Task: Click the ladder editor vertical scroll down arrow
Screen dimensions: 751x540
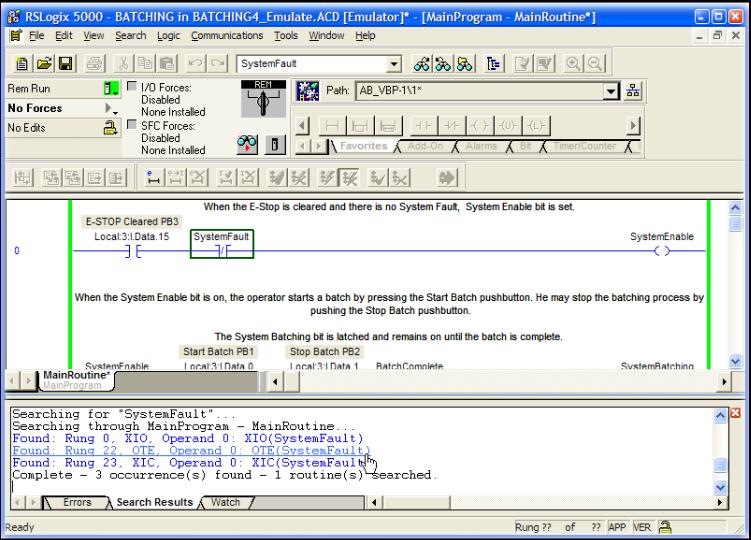Action: pos(735,361)
